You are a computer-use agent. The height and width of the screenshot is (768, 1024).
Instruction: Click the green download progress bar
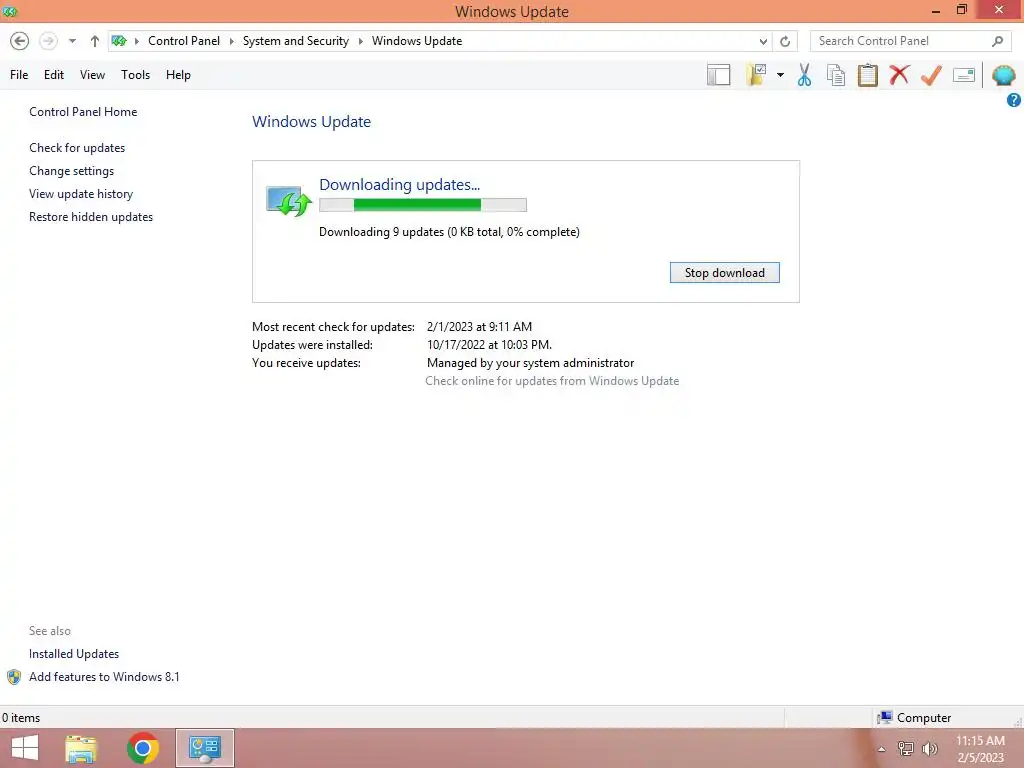pos(423,205)
